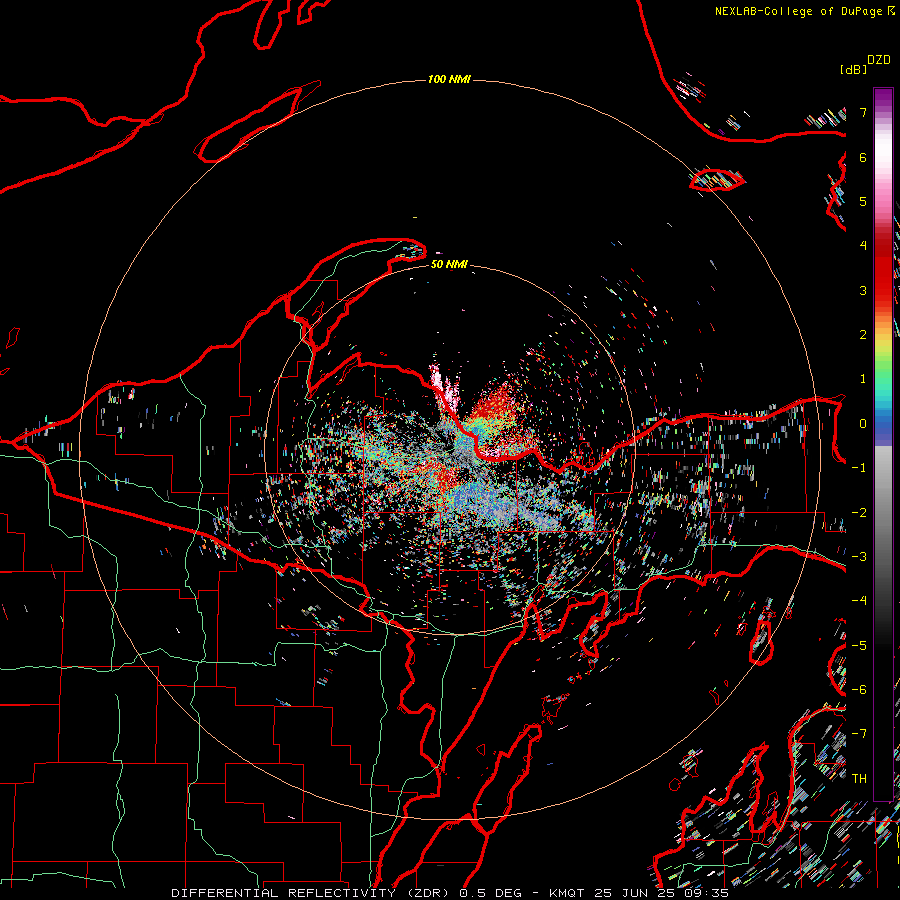Click the "3" value on the color scale
Viewport: 900px width, 900px height.
pos(863,290)
